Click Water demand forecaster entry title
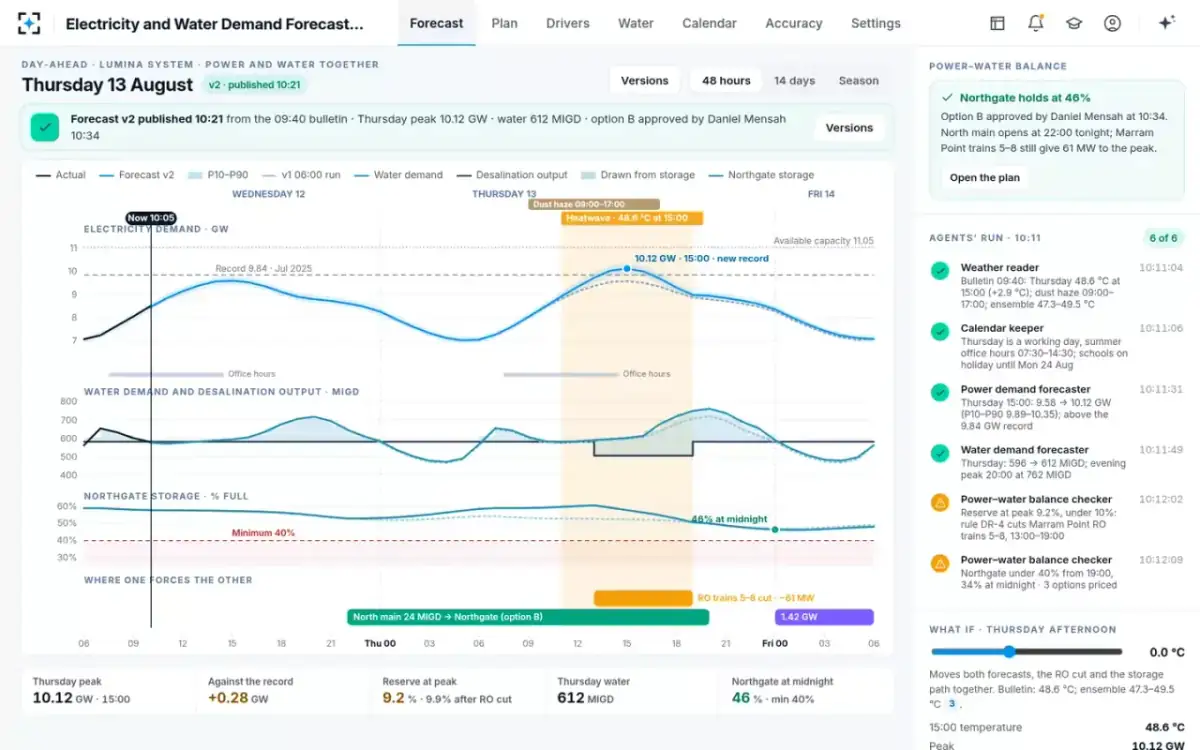The height and width of the screenshot is (750, 1200). pyautogui.click(x=1025, y=450)
